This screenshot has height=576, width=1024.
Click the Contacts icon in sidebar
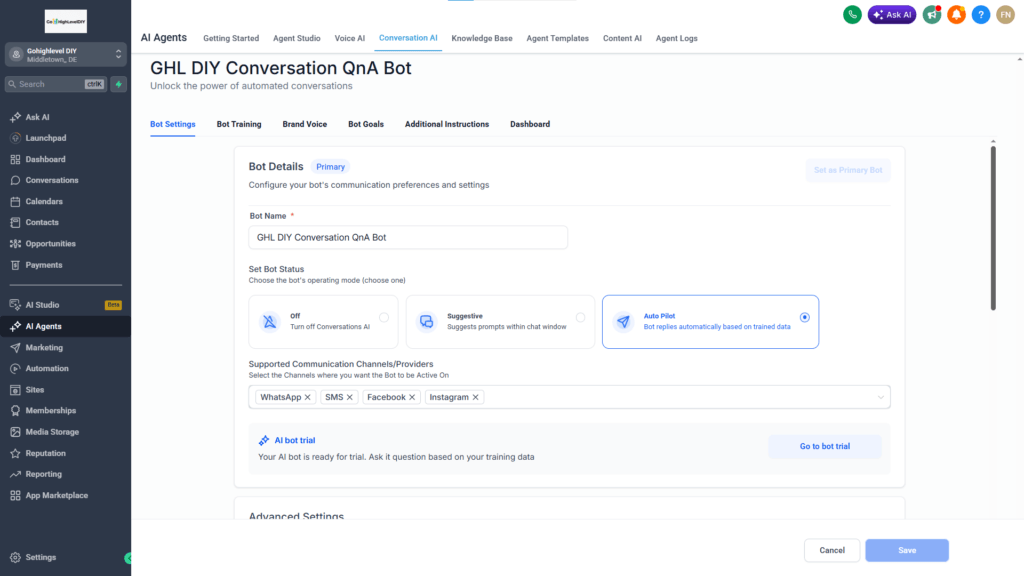pos(16,223)
